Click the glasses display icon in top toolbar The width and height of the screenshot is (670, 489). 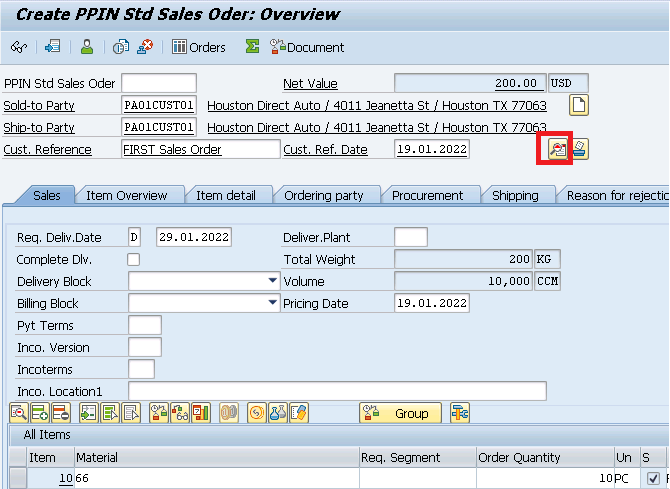click(x=18, y=47)
